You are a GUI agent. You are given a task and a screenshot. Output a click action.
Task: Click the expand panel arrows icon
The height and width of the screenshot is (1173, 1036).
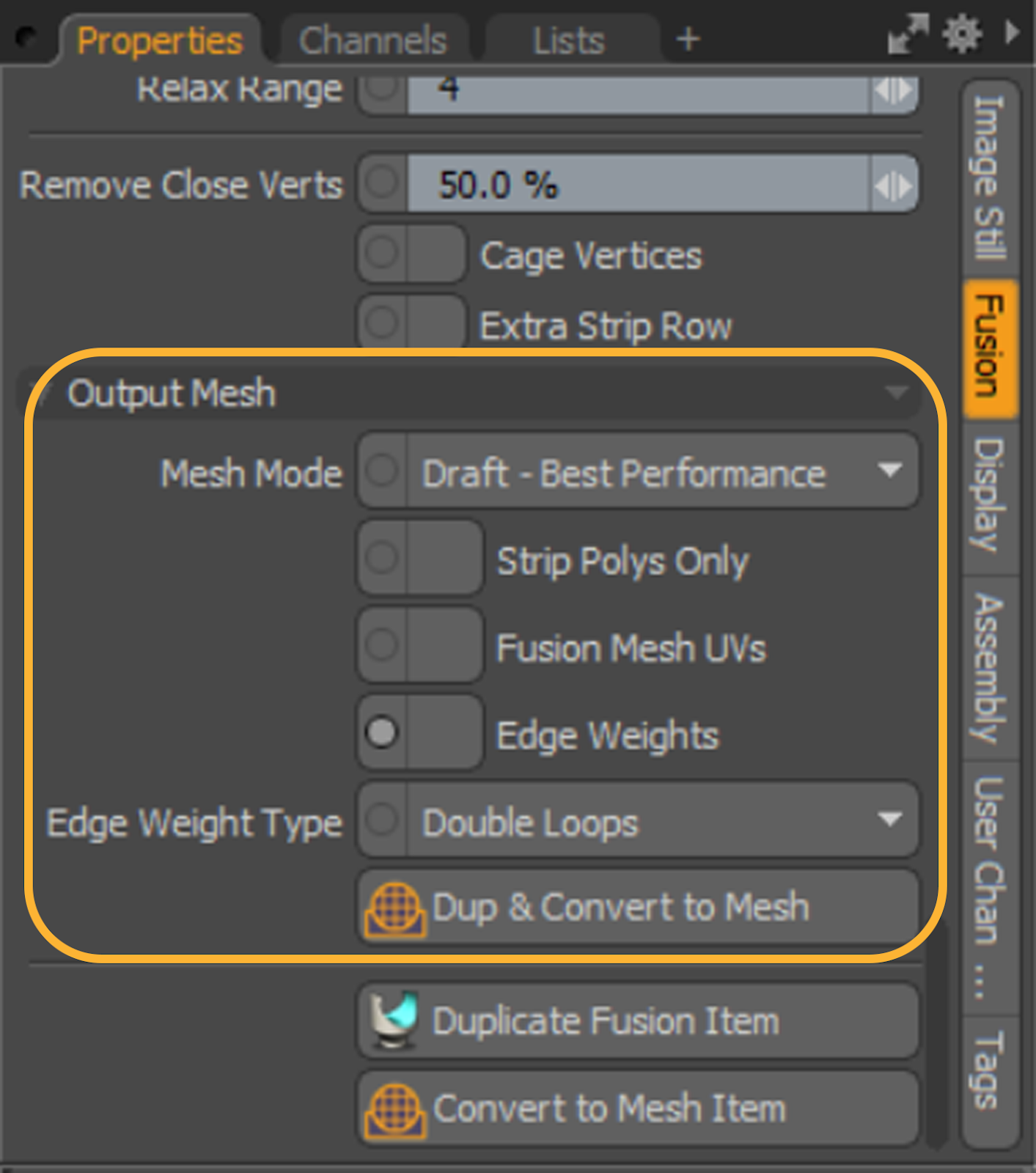[x=908, y=34]
